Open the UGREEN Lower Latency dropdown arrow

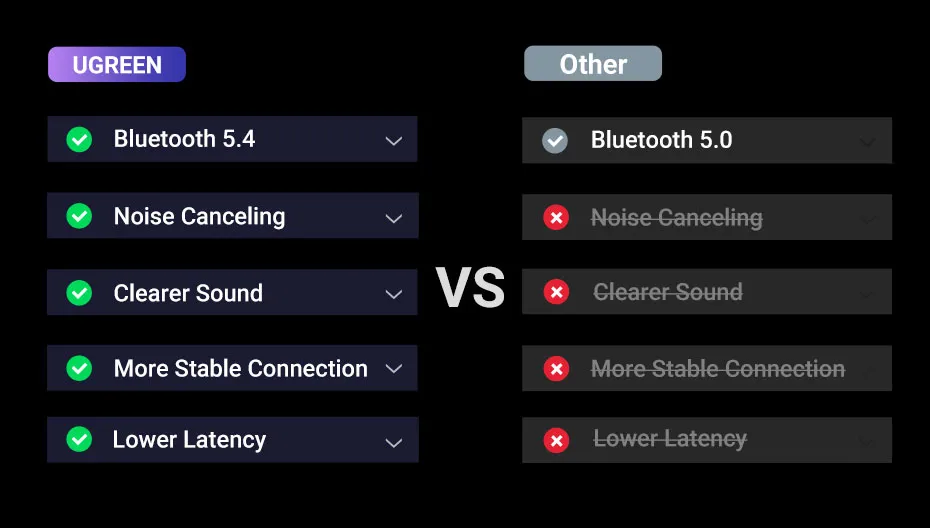coord(394,442)
